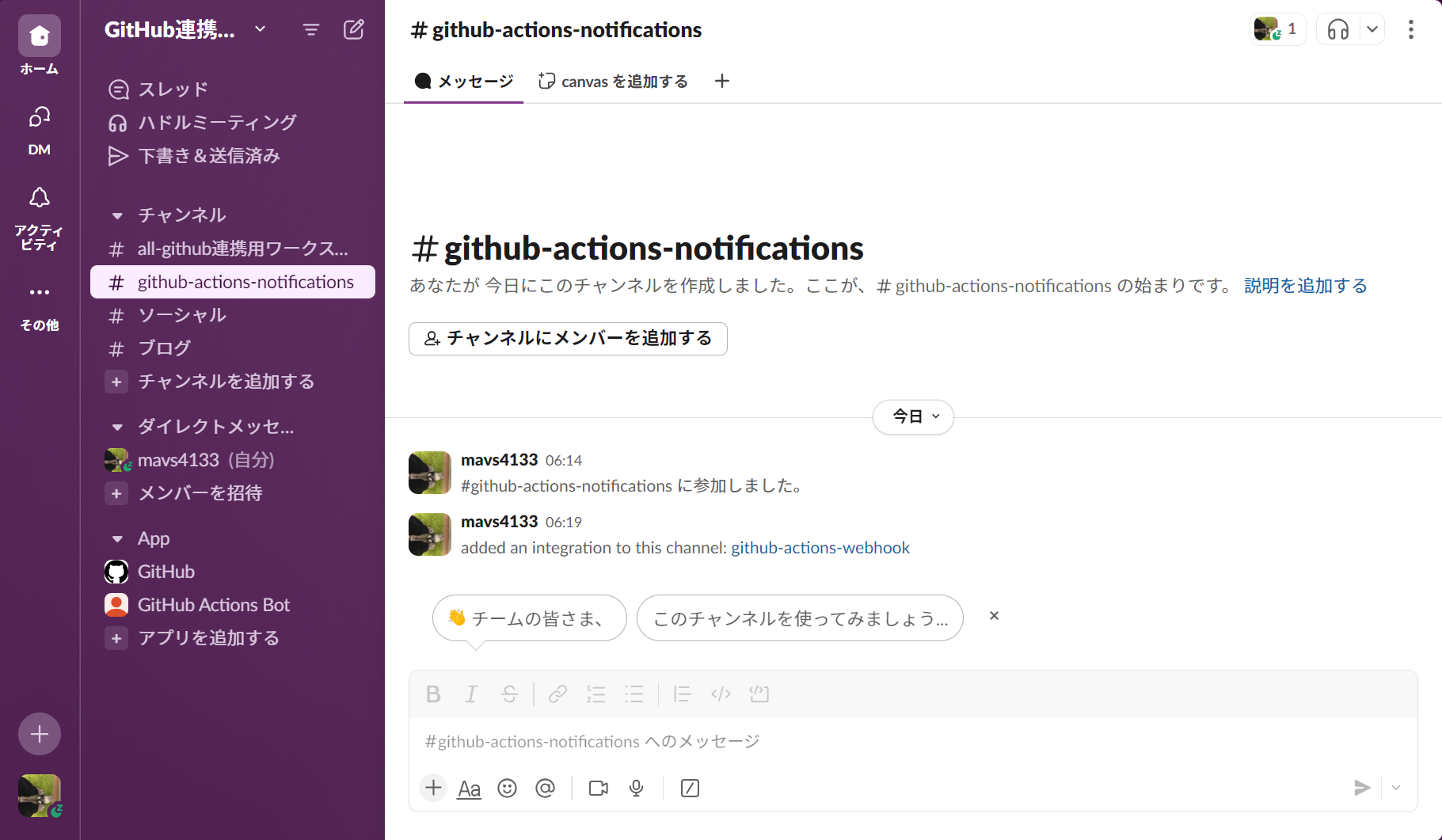Insert inline code formatting
Viewport: 1442px width, 840px height.
point(721,694)
